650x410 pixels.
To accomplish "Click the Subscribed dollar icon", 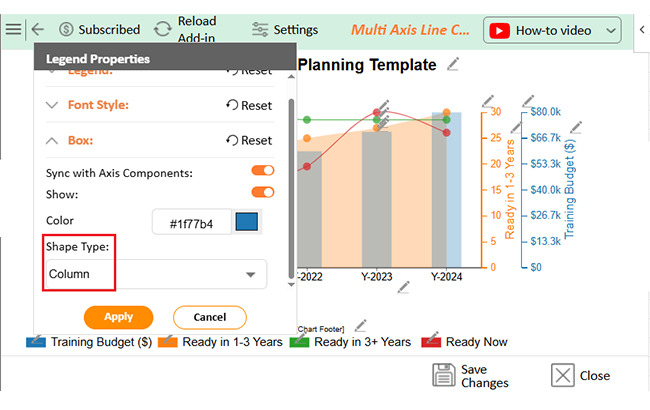I will tap(67, 30).
